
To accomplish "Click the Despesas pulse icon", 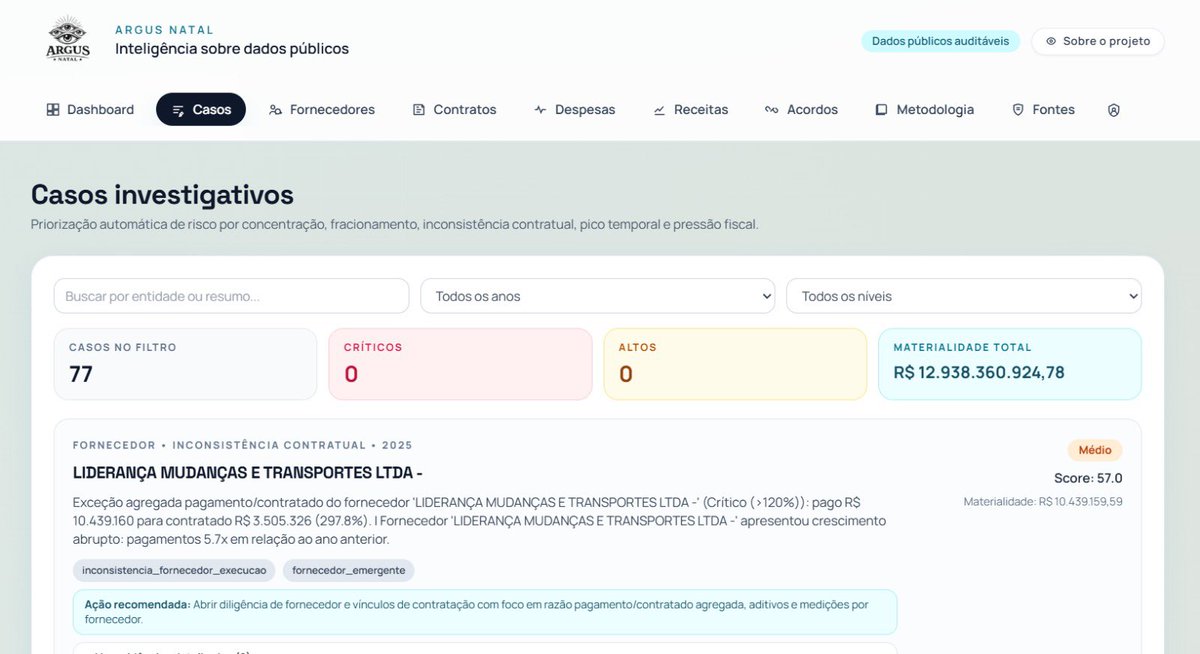I will point(540,110).
